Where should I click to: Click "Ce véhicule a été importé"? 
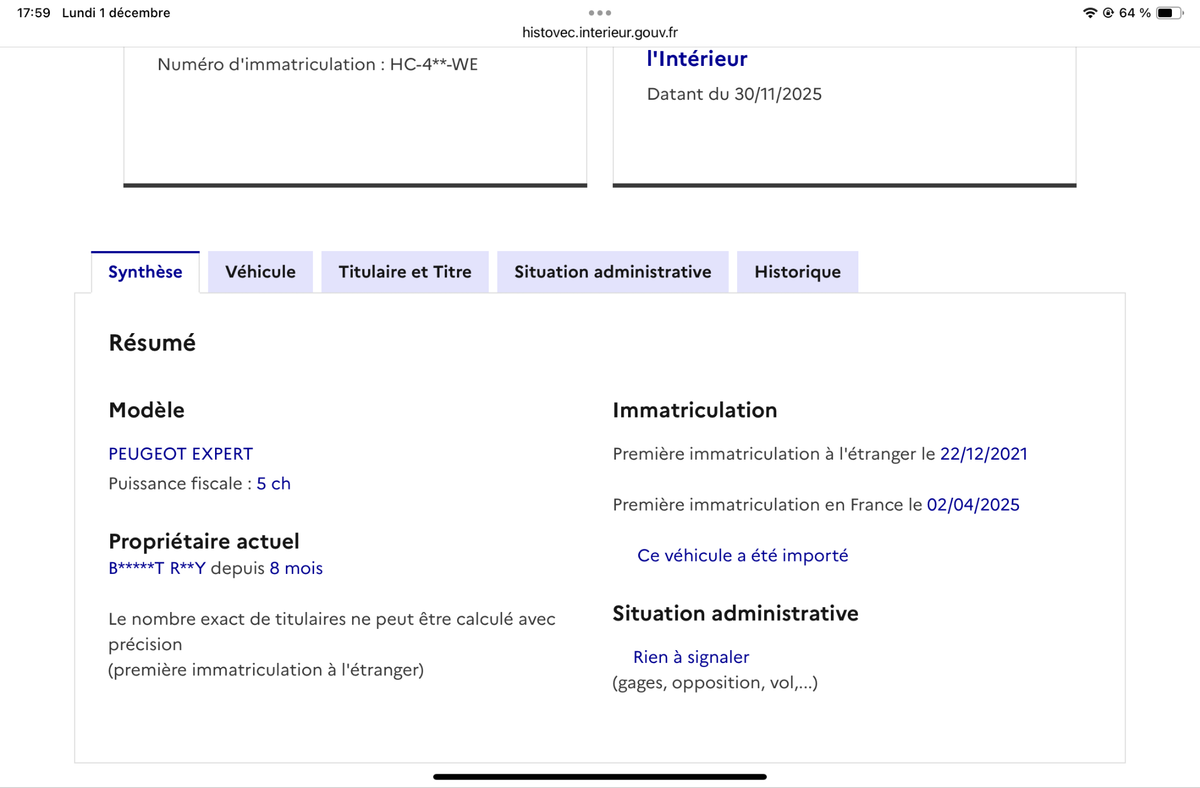pos(742,556)
